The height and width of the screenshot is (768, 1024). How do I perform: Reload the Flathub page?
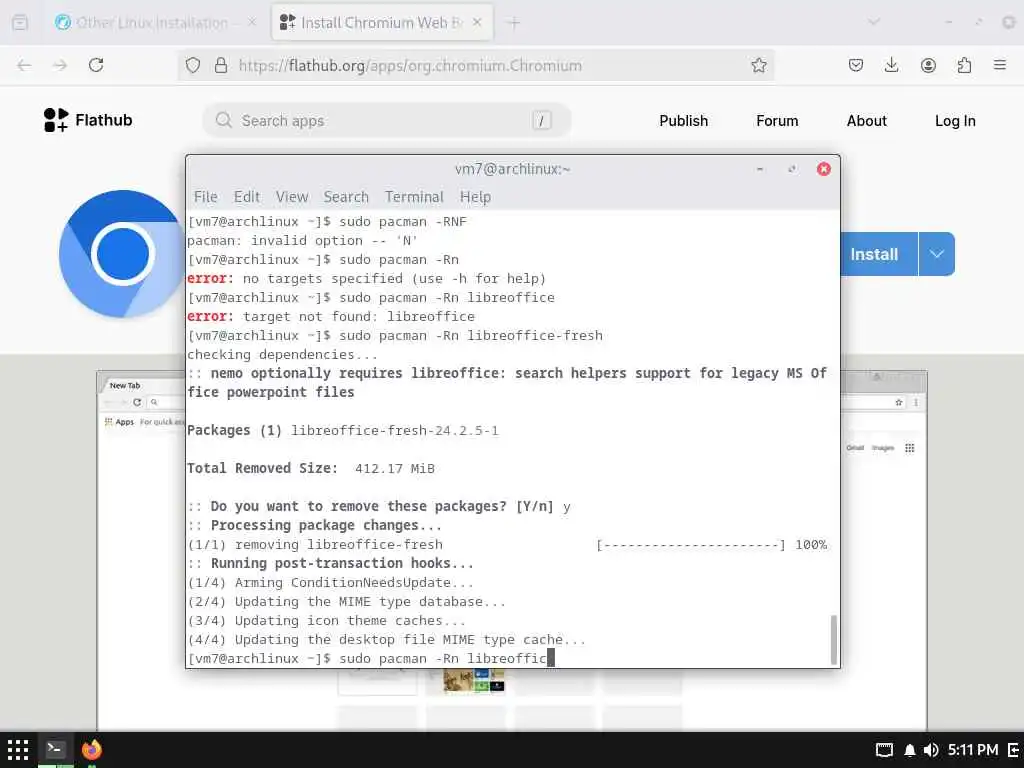tap(96, 65)
